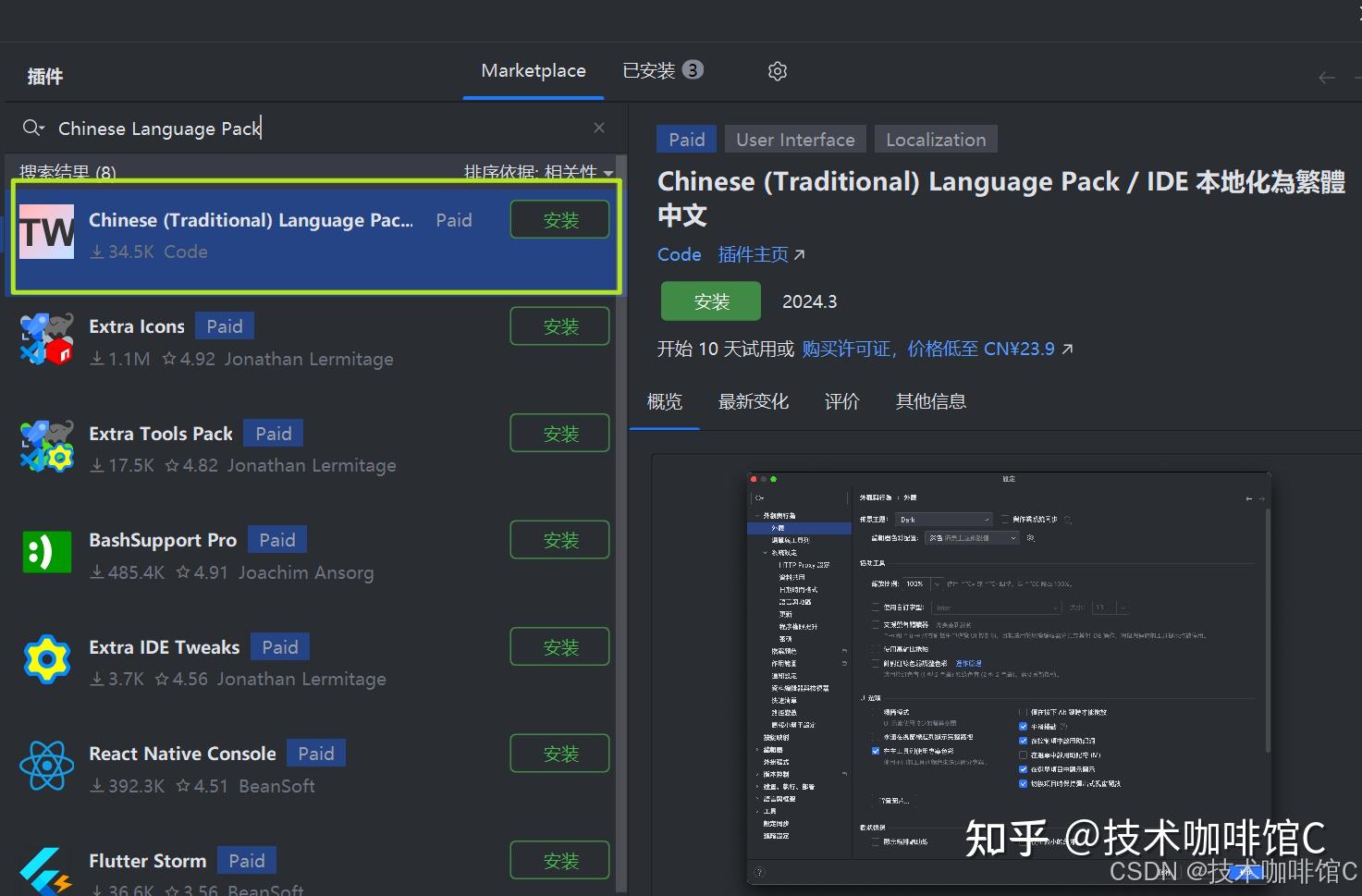
Task: Open the 其他信息 tab
Action: [930, 401]
